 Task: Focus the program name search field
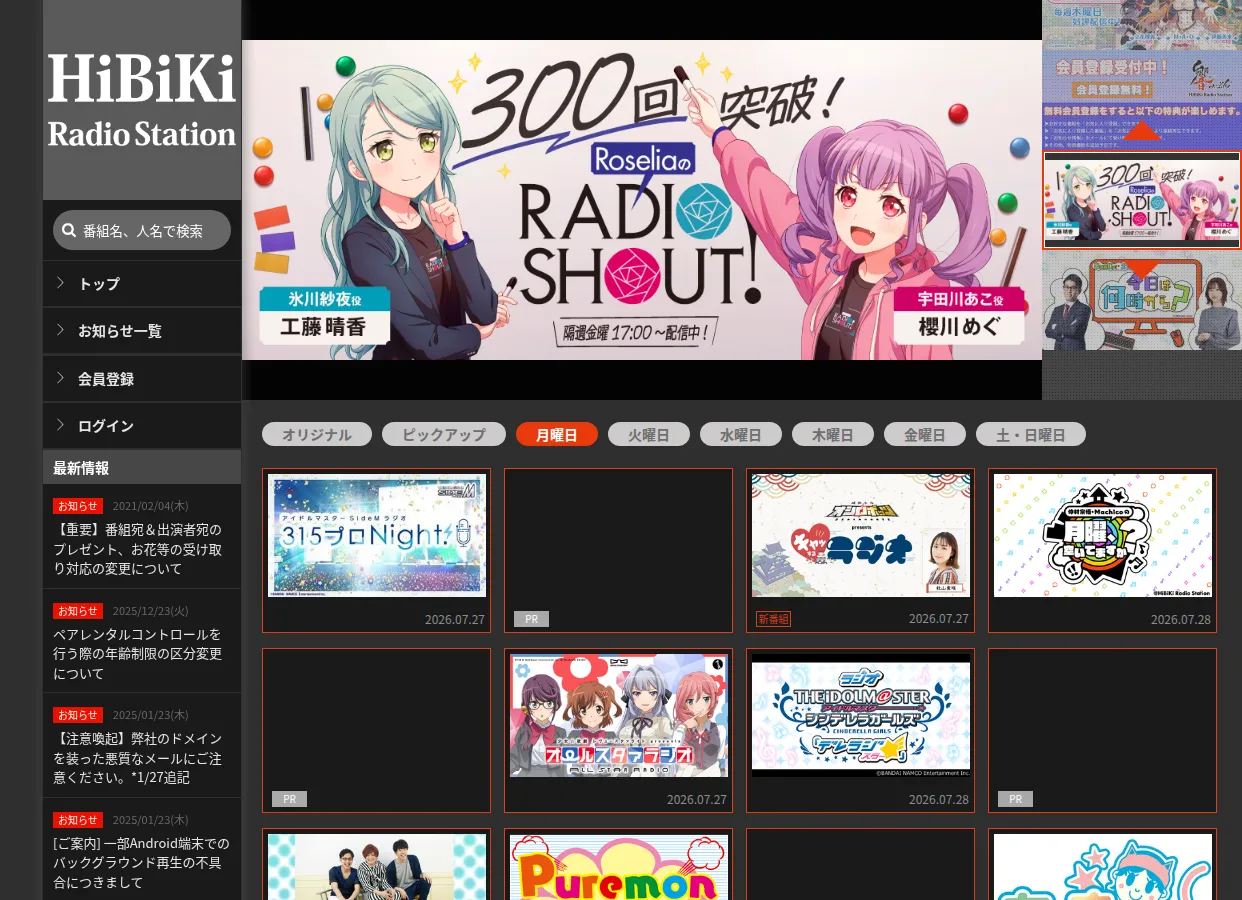tap(142, 230)
